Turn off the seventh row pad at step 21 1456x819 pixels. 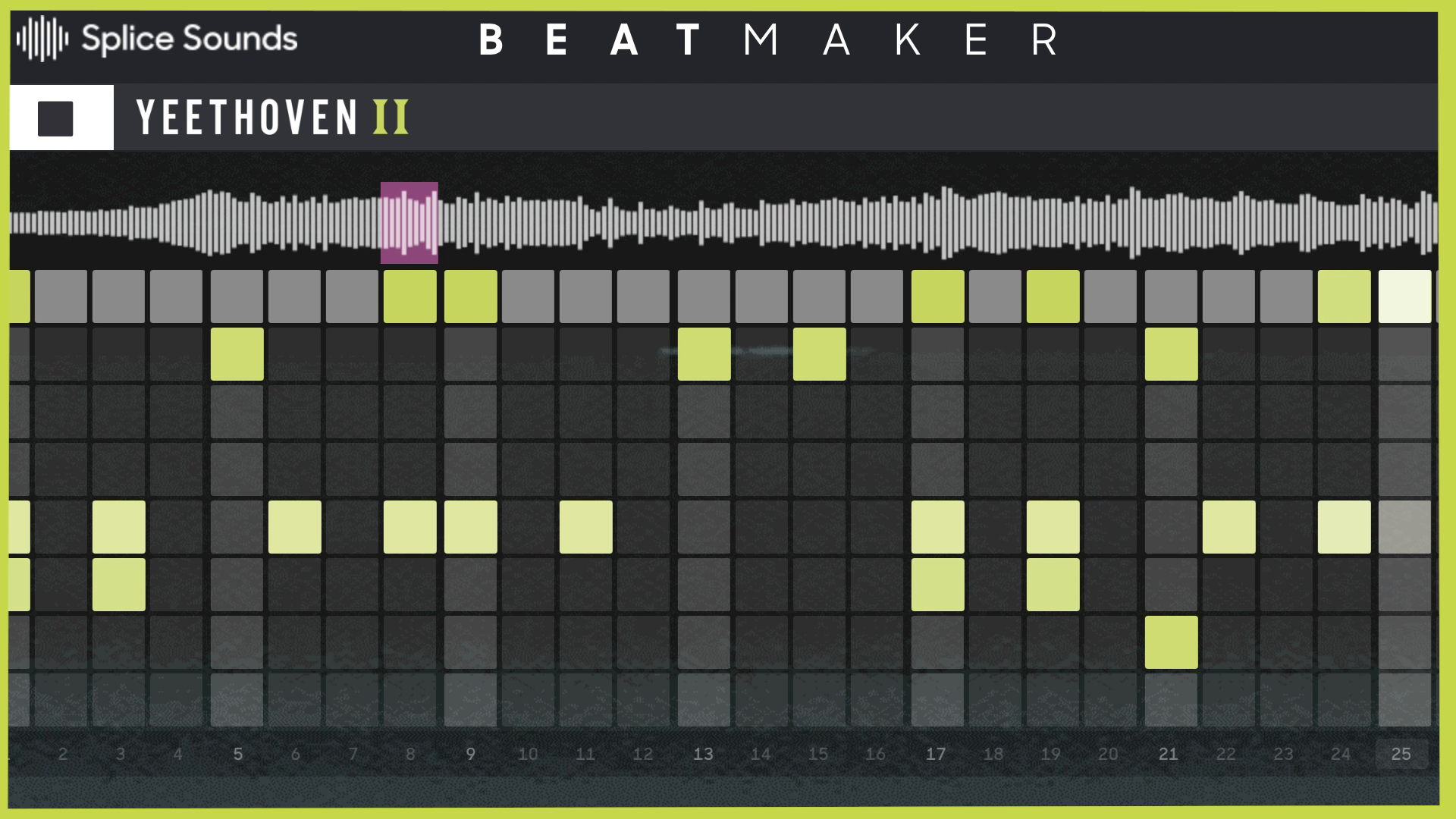tap(1172, 642)
